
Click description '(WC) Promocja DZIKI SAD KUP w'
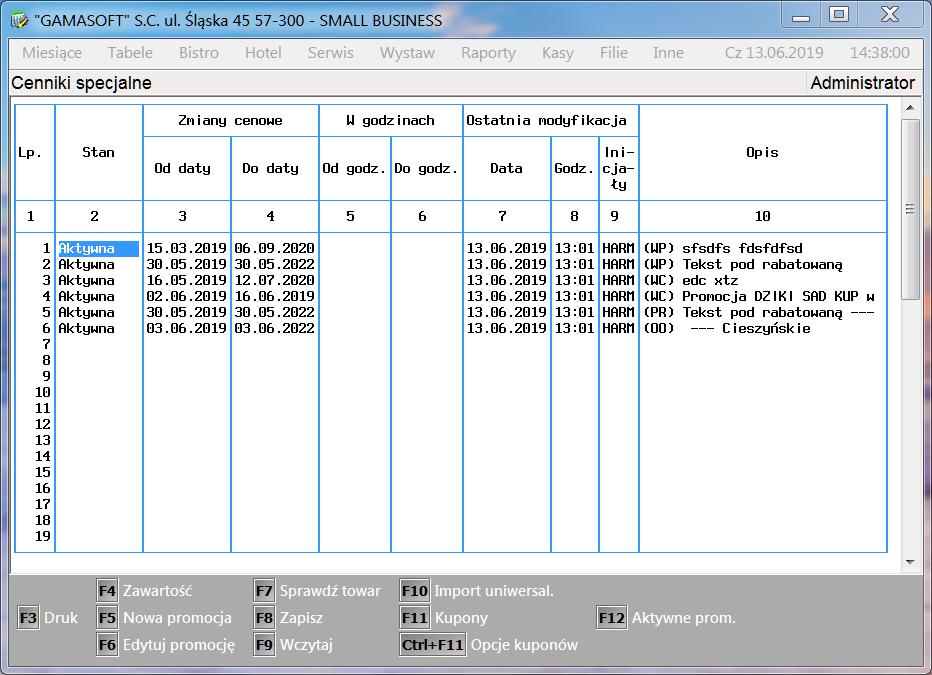coord(759,297)
